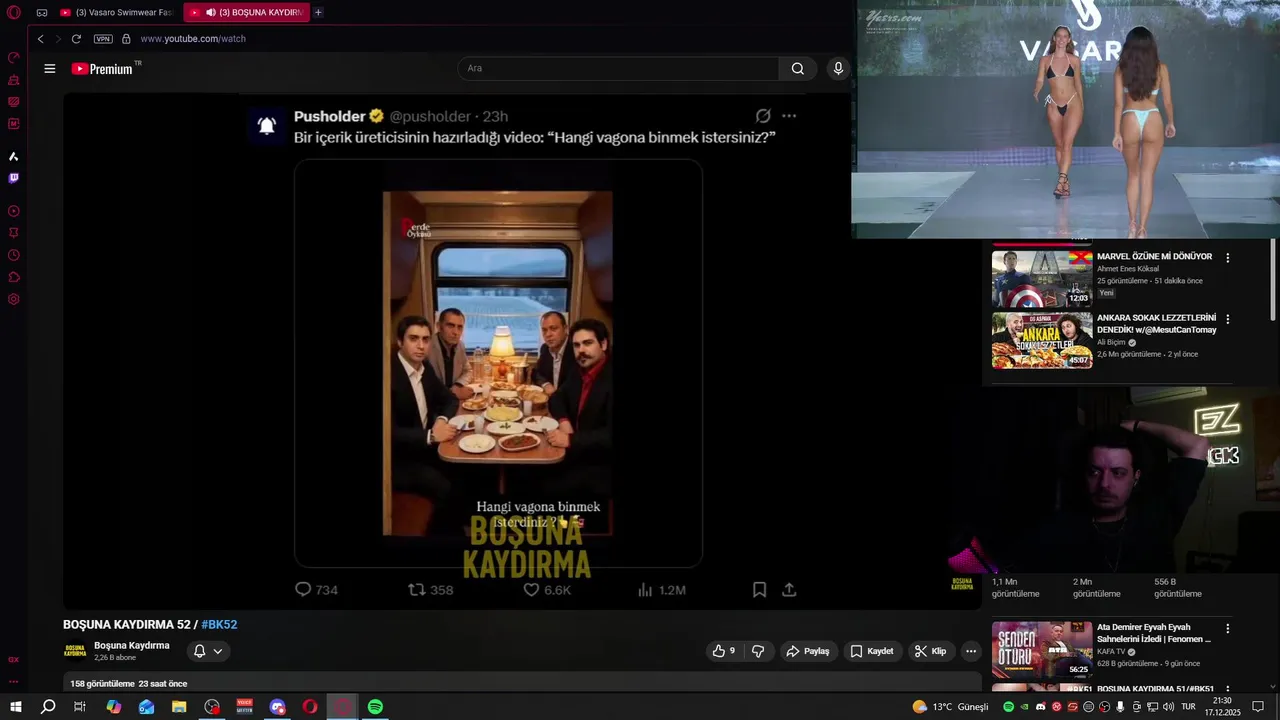Open File Explorer from taskbar
1280x720 pixels.
click(179, 707)
